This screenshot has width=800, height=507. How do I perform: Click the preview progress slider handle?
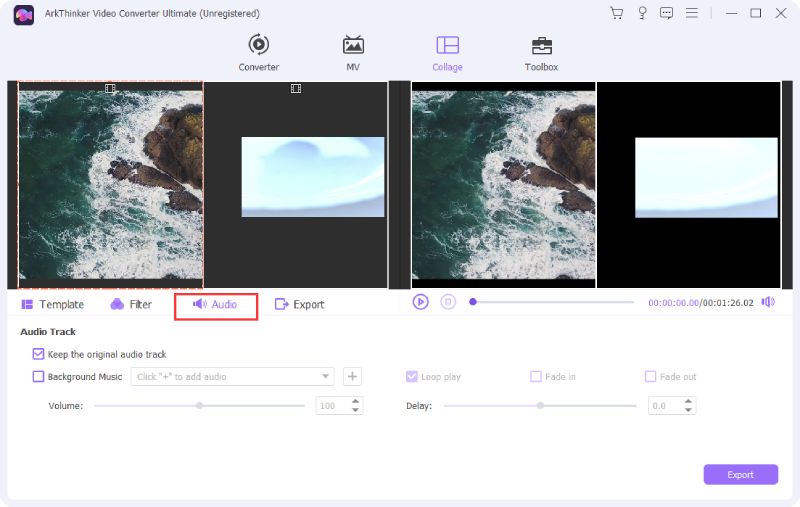[x=473, y=302]
